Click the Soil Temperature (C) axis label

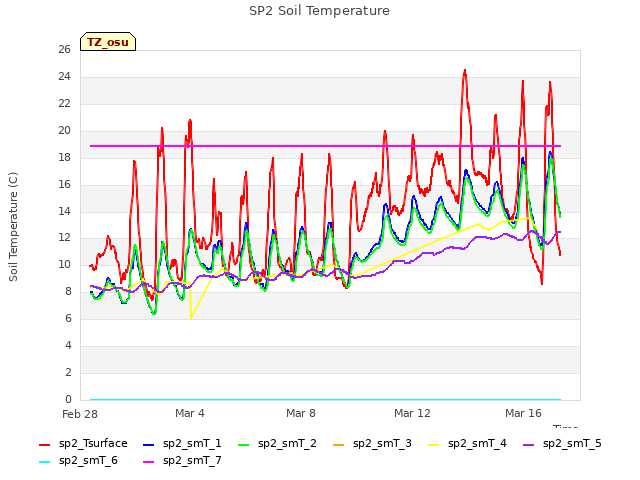(x=13, y=227)
